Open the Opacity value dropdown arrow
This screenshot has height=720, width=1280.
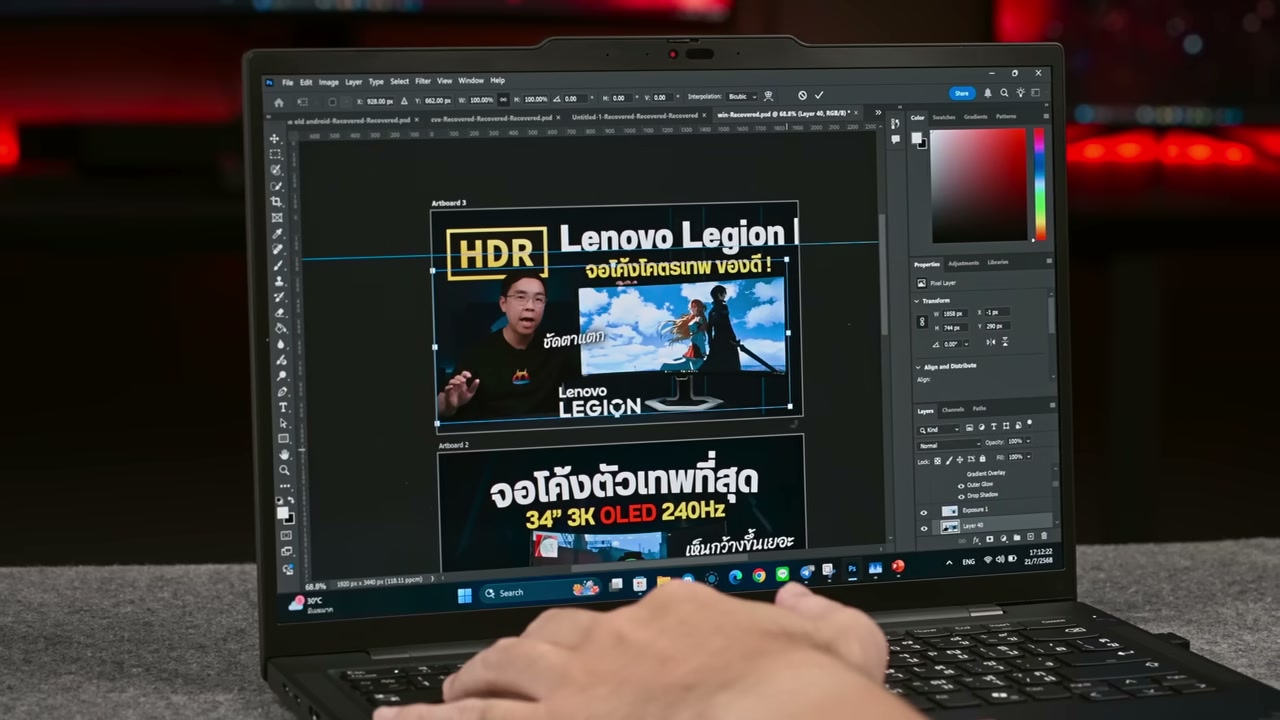[1027, 441]
